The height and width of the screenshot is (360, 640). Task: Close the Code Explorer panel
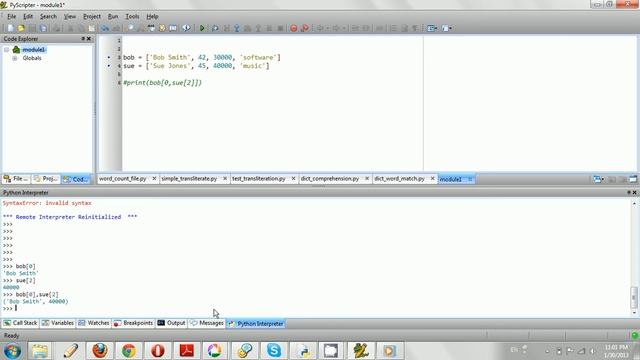point(89,38)
